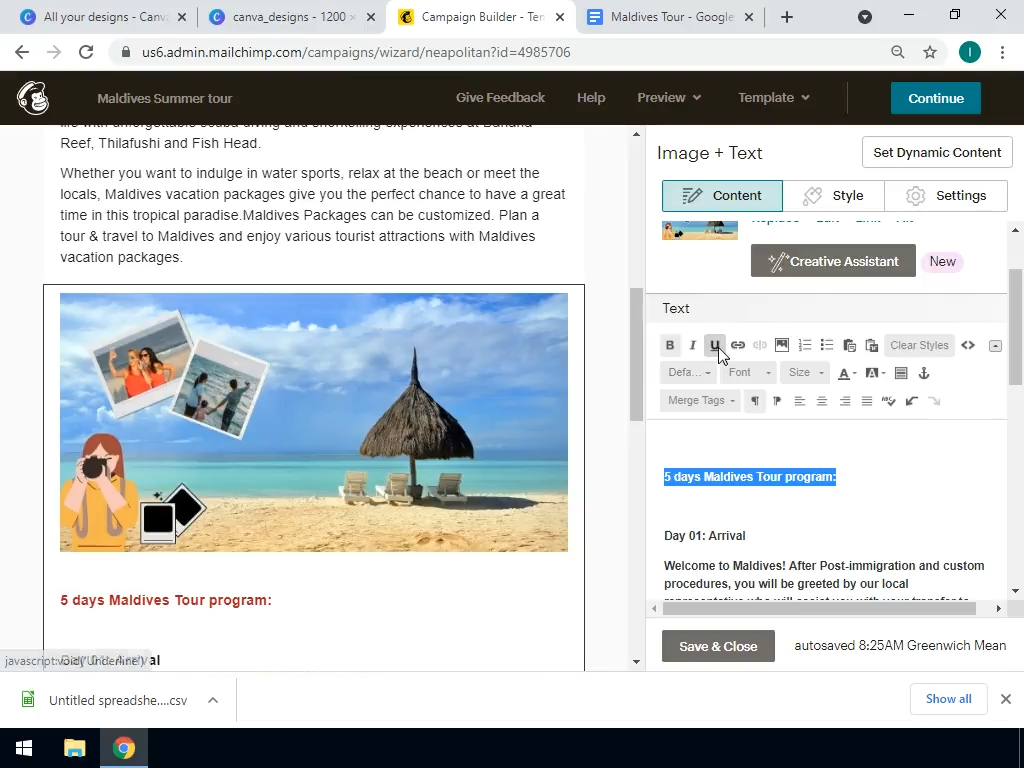Align text right

pyautogui.click(x=844, y=401)
